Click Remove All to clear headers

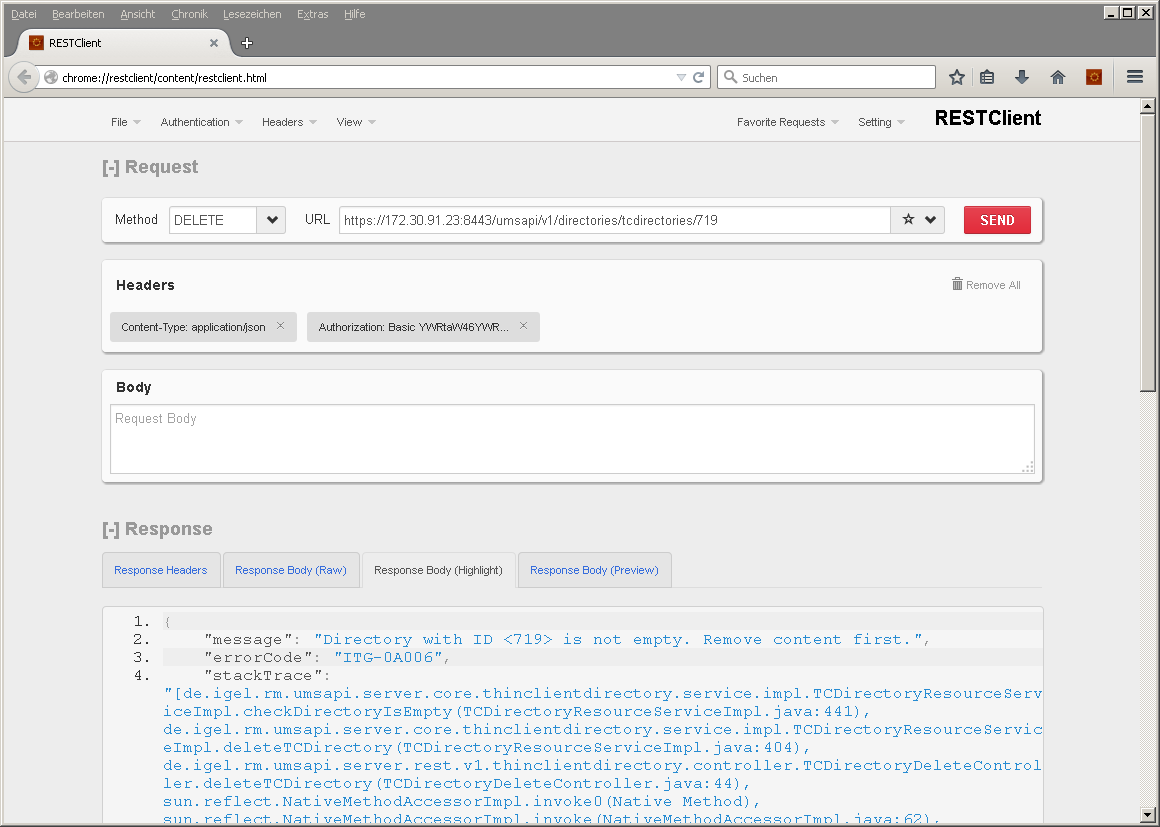click(x=994, y=284)
